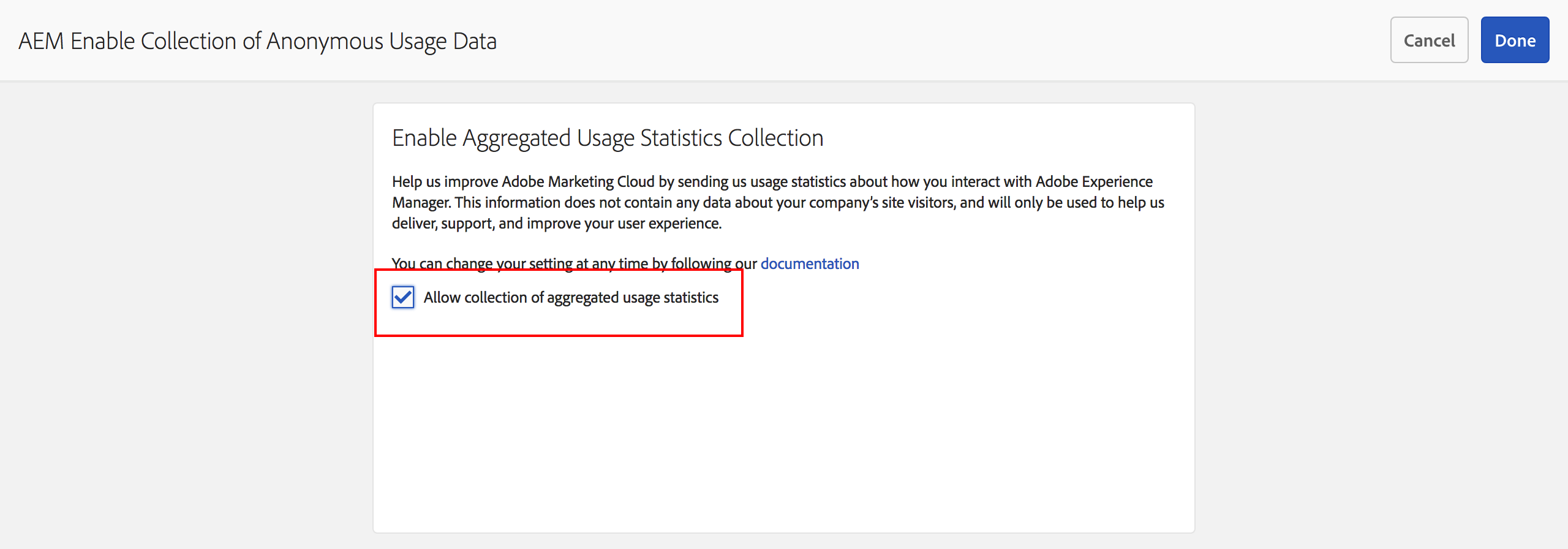
Task: Click "deliver, support, and improve your user experience" line
Action: coord(556,224)
